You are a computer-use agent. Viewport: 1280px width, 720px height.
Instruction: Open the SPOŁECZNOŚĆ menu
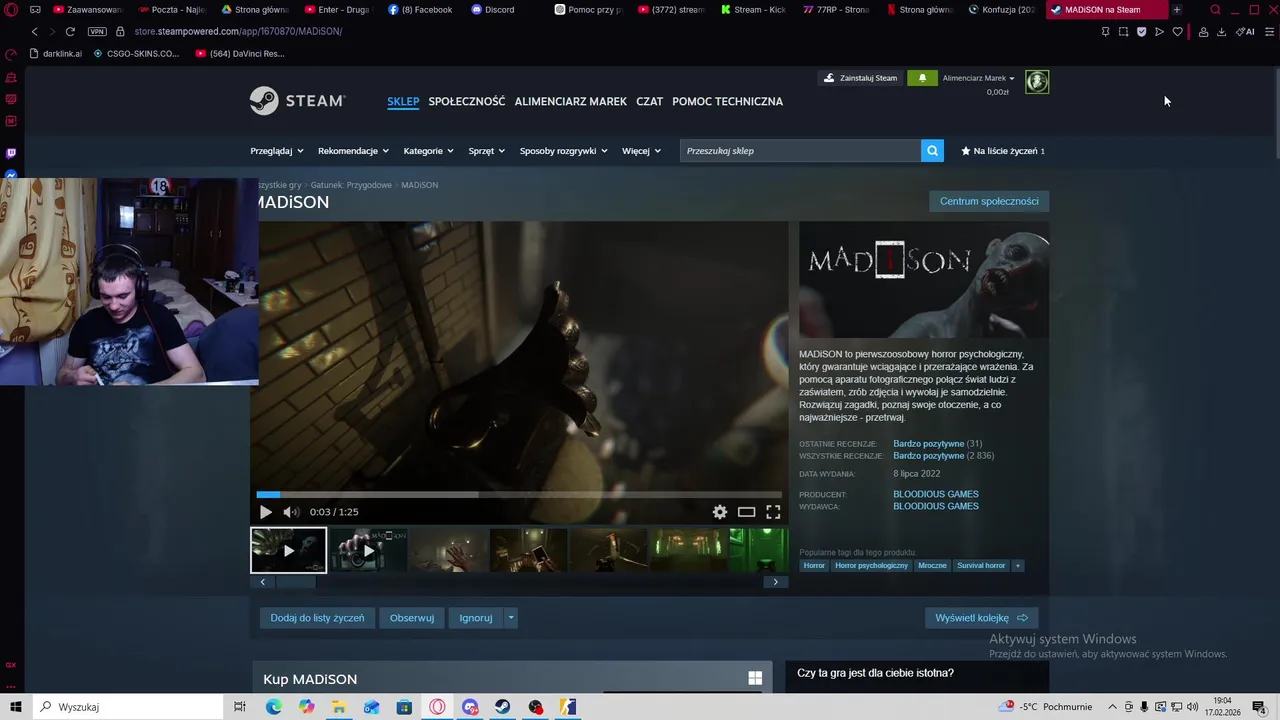coord(467,101)
